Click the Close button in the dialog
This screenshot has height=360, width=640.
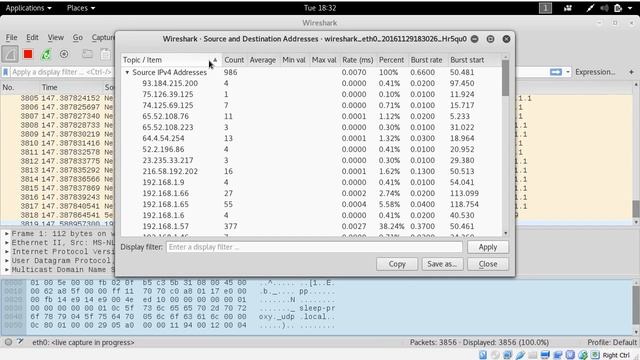pyautogui.click(x=488, y=264)
